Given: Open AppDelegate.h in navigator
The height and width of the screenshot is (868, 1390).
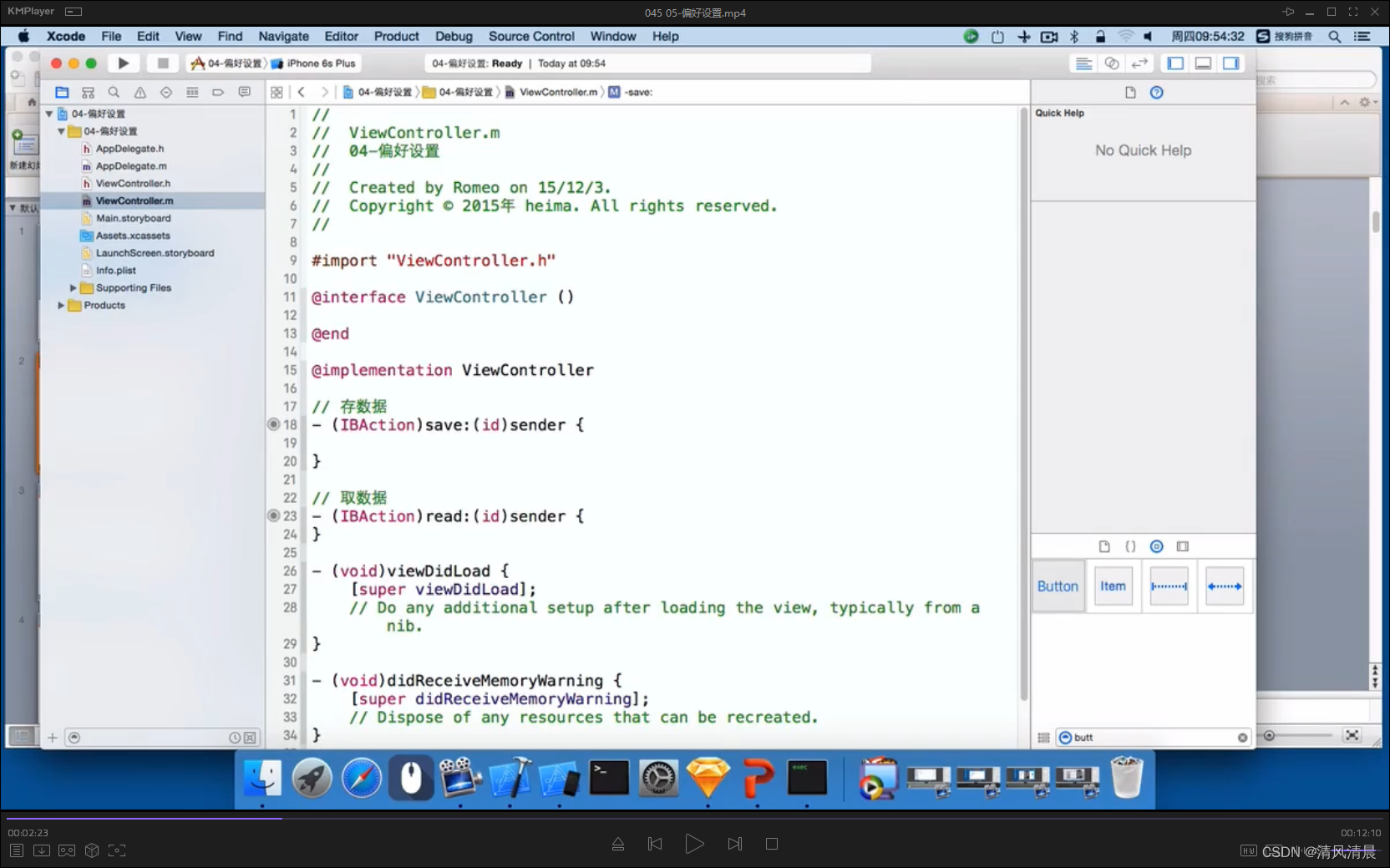Looking at the screenshot, I should click(129, 149).
